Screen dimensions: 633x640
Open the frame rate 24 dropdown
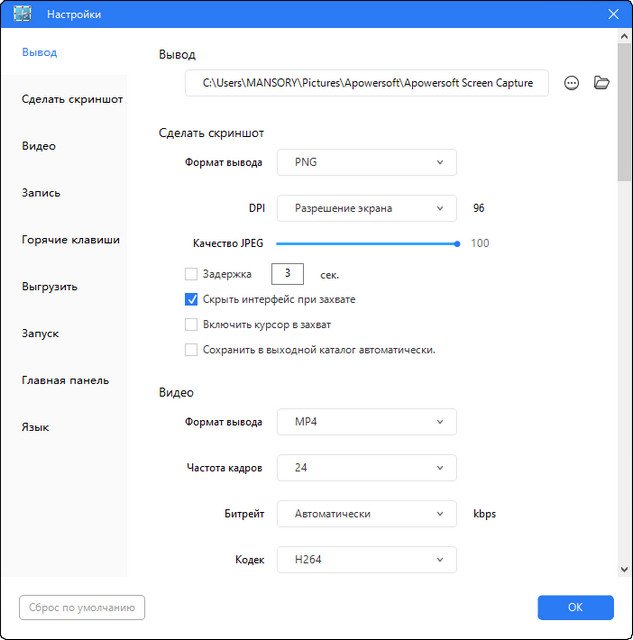click(x=366, y=467)
